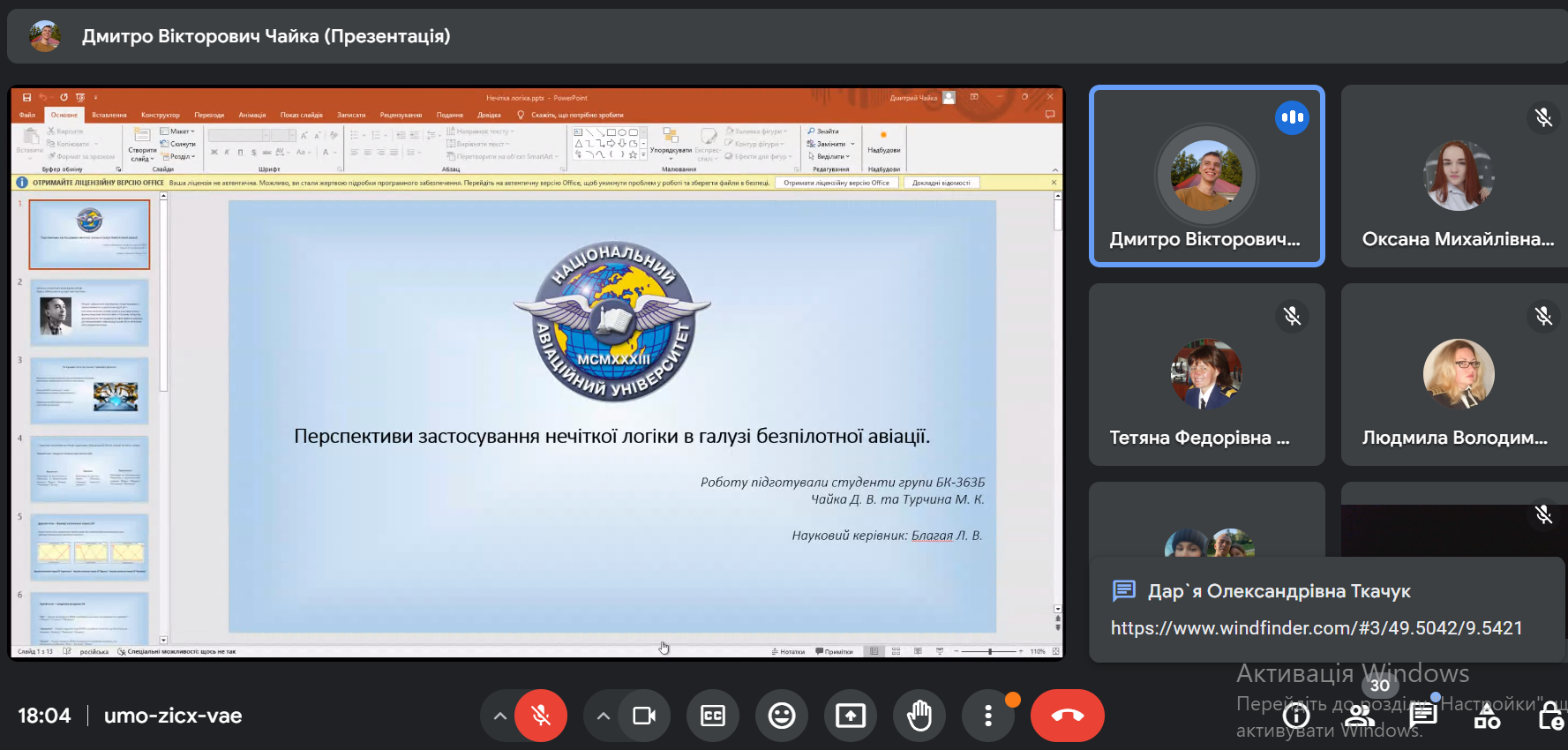
Task: Open host controls lock icon
Action: (x=1550, y=717)
